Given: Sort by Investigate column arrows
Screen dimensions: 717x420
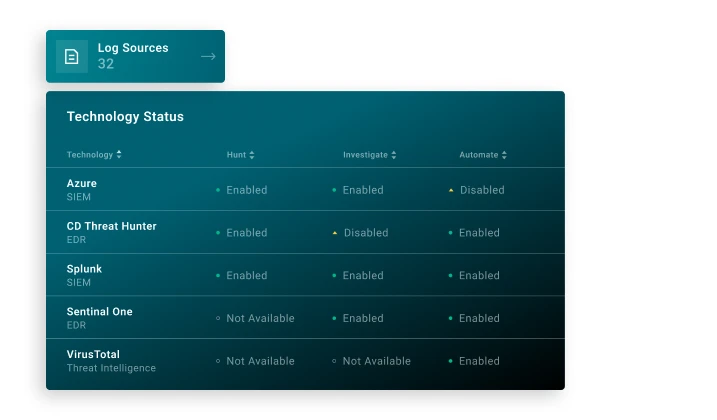Looking at the screenshot, I should (394, 155).
